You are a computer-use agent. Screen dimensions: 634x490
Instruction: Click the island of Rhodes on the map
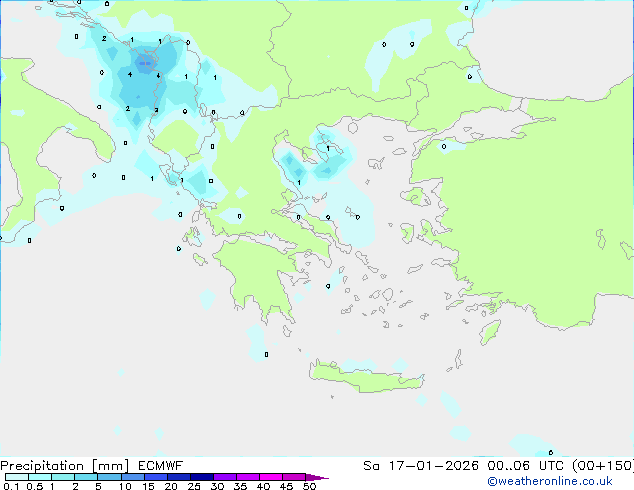pos(490,332)
